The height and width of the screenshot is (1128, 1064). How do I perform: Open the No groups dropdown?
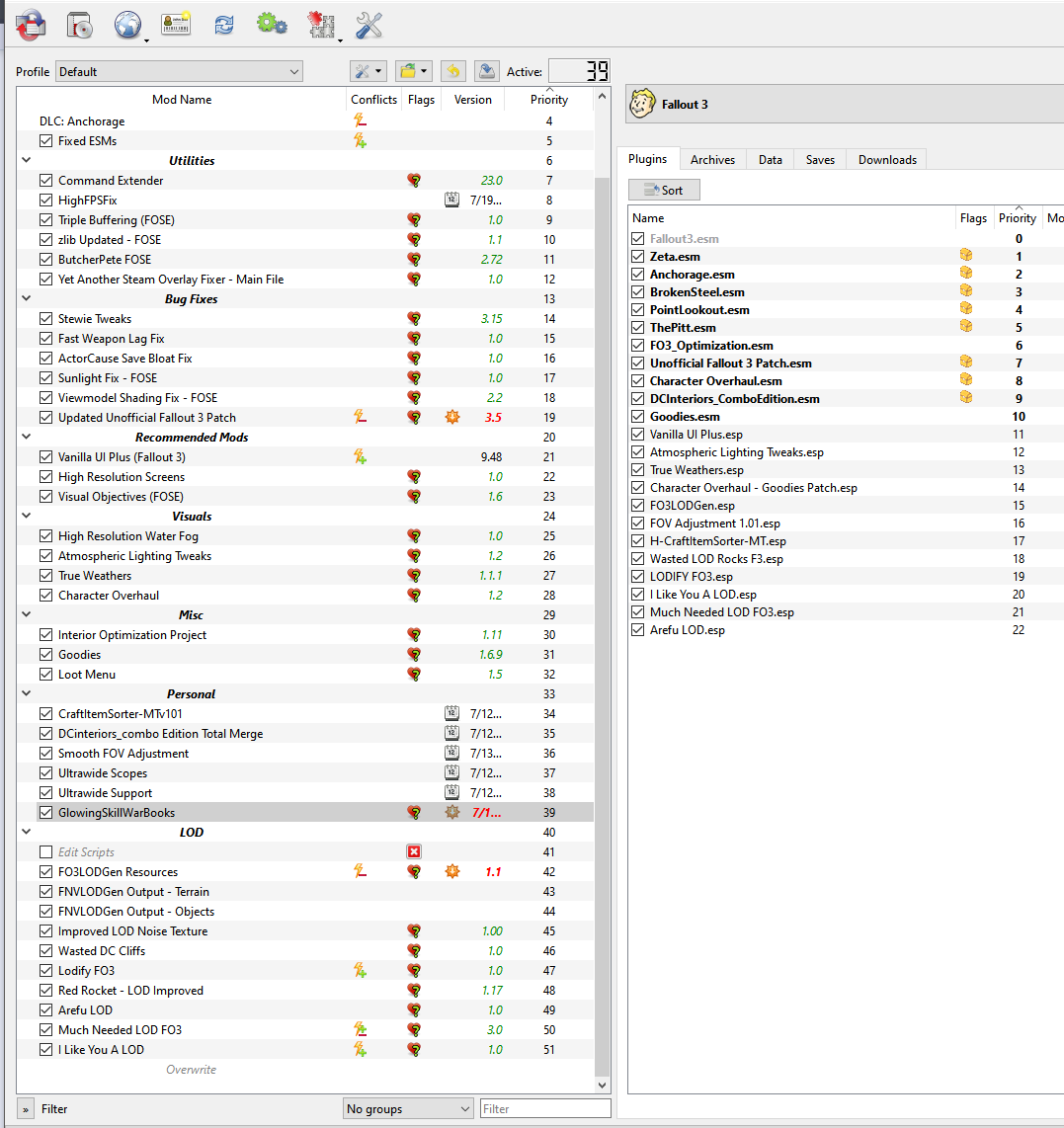click(x=408, y=1108)
